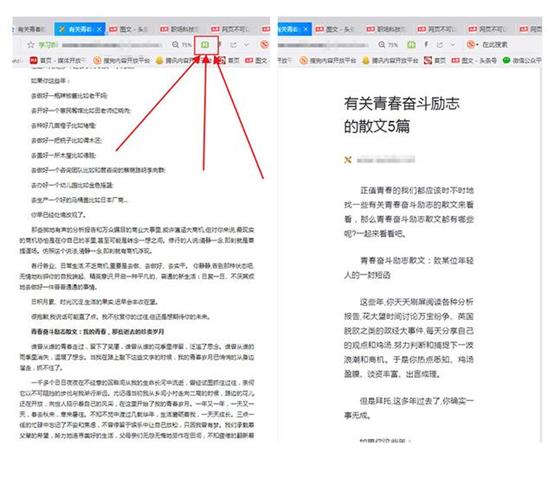
Task: Click the author icon below the article title
Action: point(348,160)
